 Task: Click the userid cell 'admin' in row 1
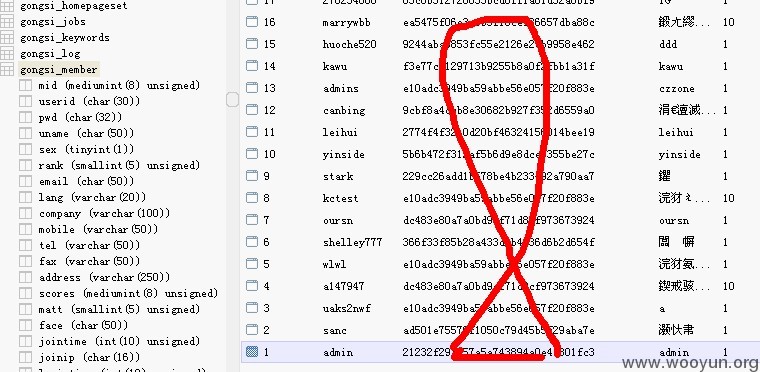(338, 353)
